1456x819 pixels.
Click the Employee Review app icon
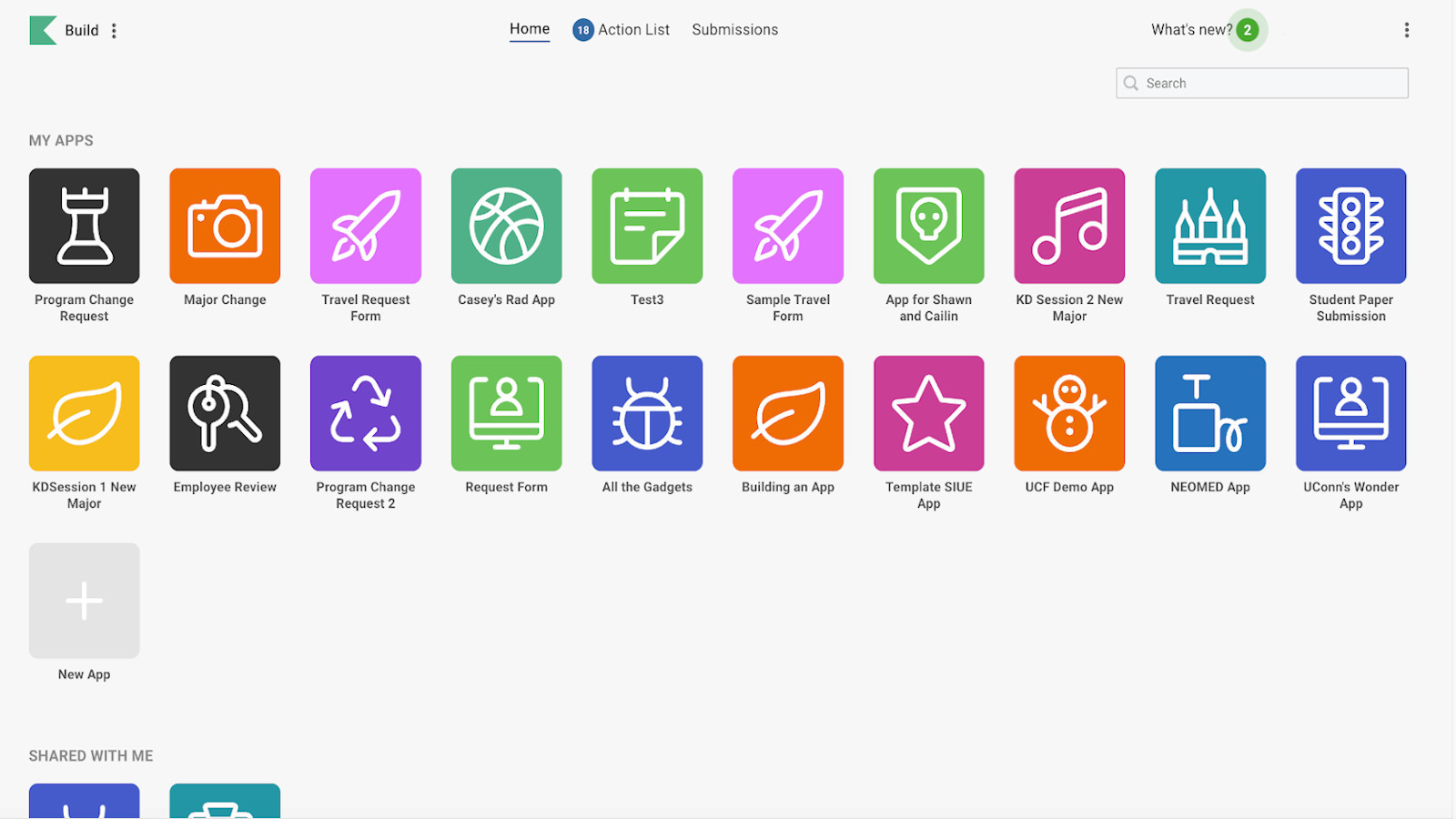(x=224, y=412)
